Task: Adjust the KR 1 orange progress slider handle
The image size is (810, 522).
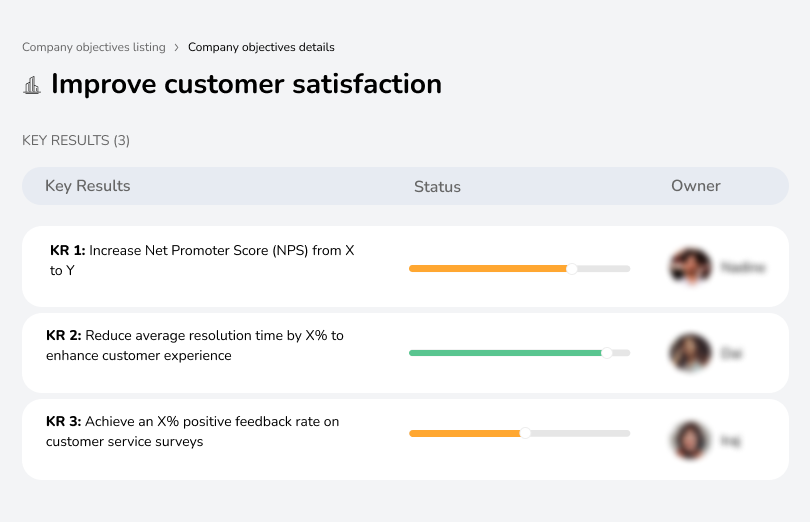Action: pos(571,269)
